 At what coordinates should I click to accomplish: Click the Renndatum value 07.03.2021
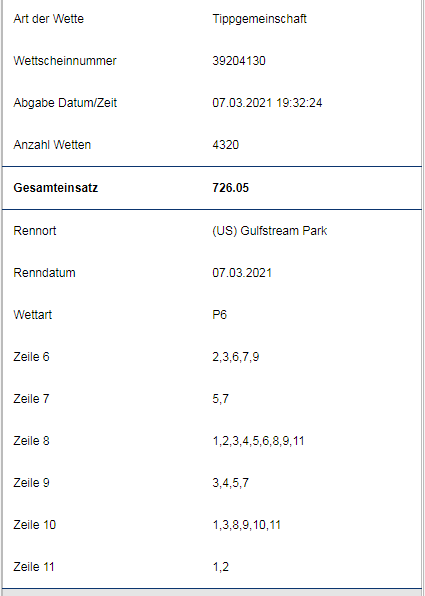(242, 273)
